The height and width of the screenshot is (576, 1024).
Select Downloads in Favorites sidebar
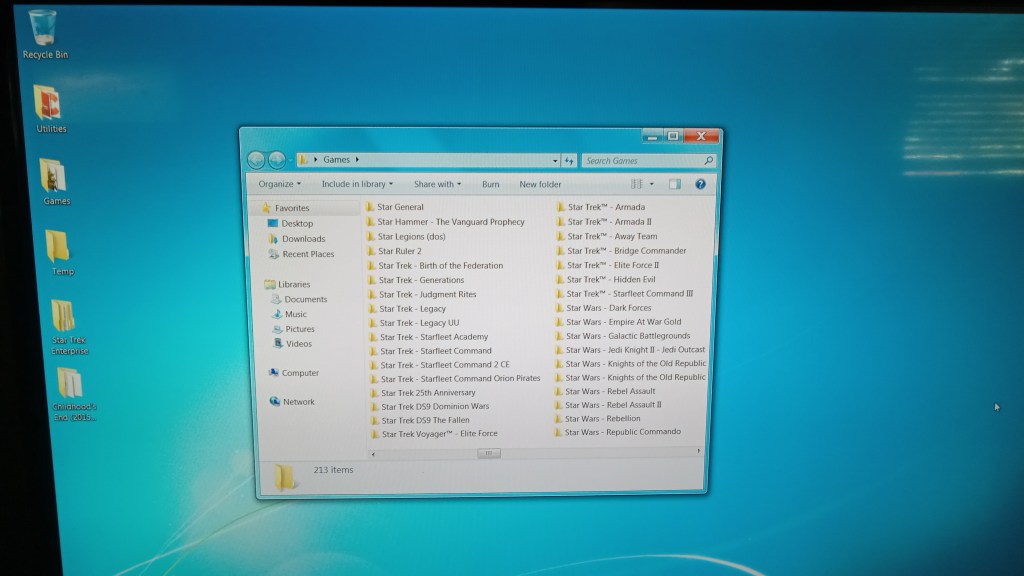tap(303, 239)
